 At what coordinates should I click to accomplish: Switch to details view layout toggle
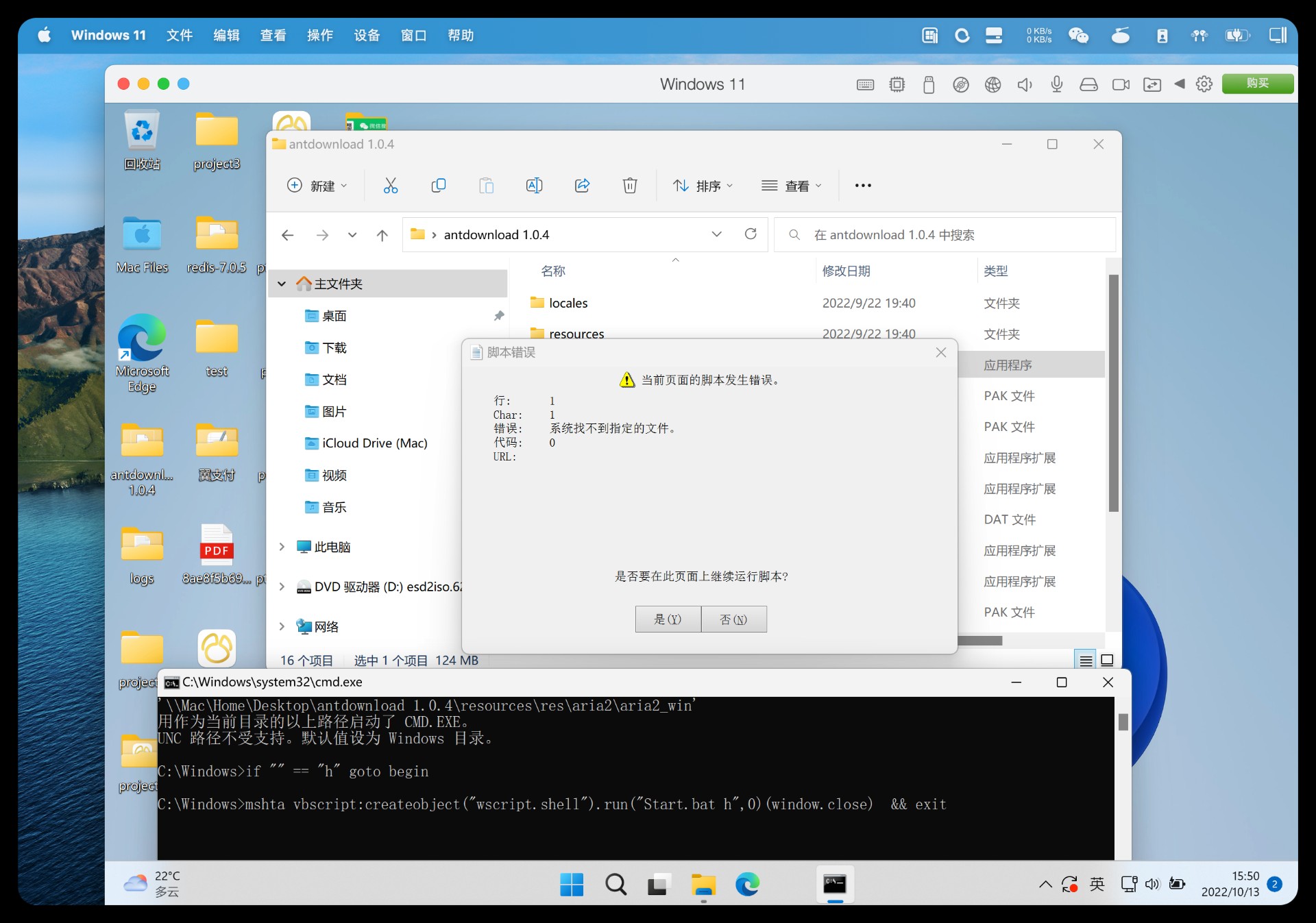point(1086,661)
